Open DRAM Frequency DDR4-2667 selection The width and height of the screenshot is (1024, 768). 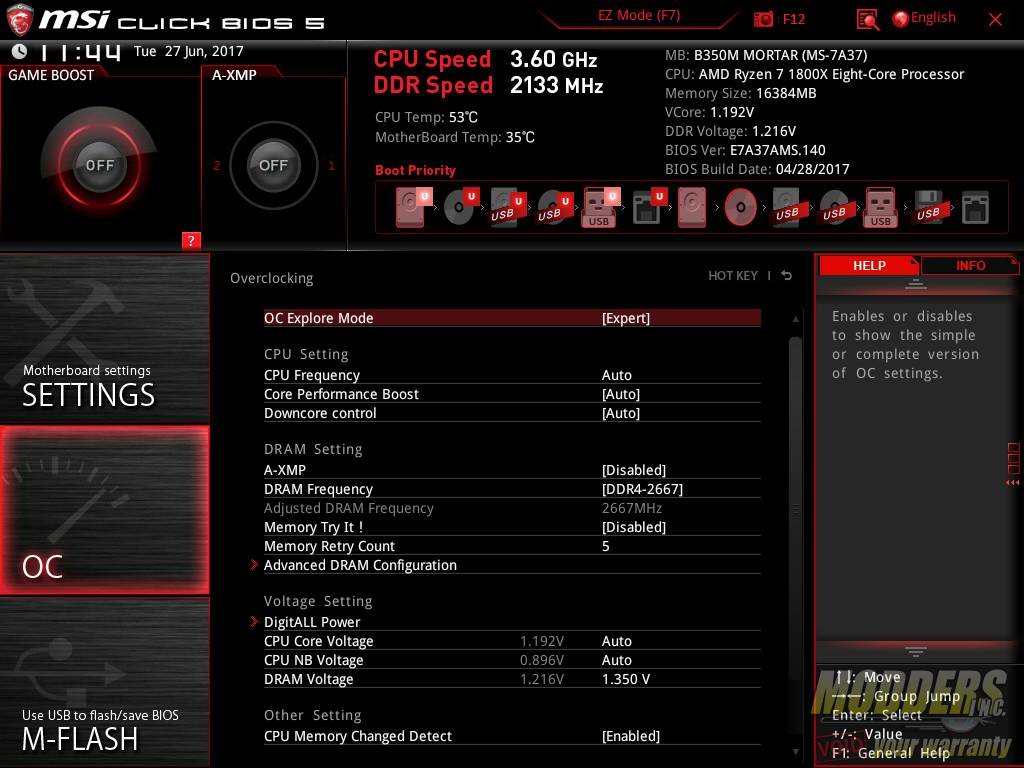642,488
